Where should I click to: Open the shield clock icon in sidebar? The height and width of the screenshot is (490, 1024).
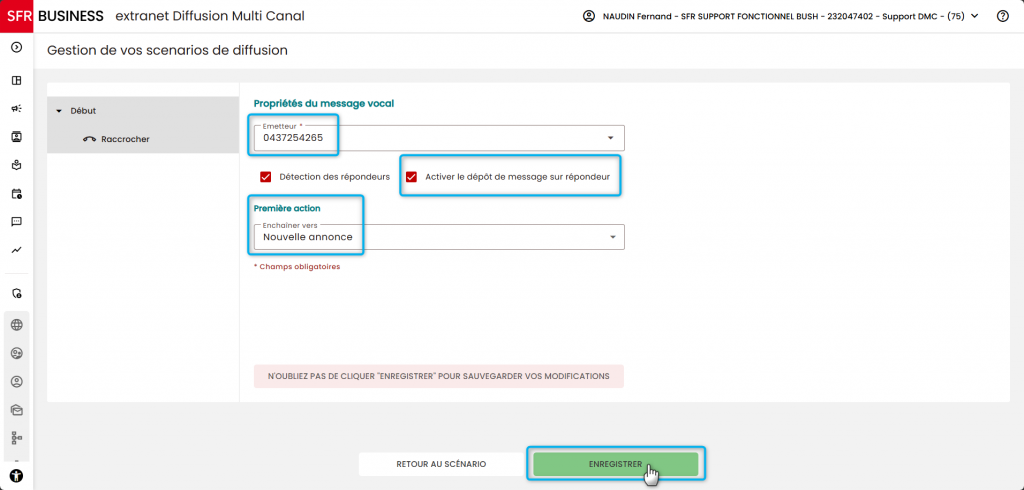point(17,293)
